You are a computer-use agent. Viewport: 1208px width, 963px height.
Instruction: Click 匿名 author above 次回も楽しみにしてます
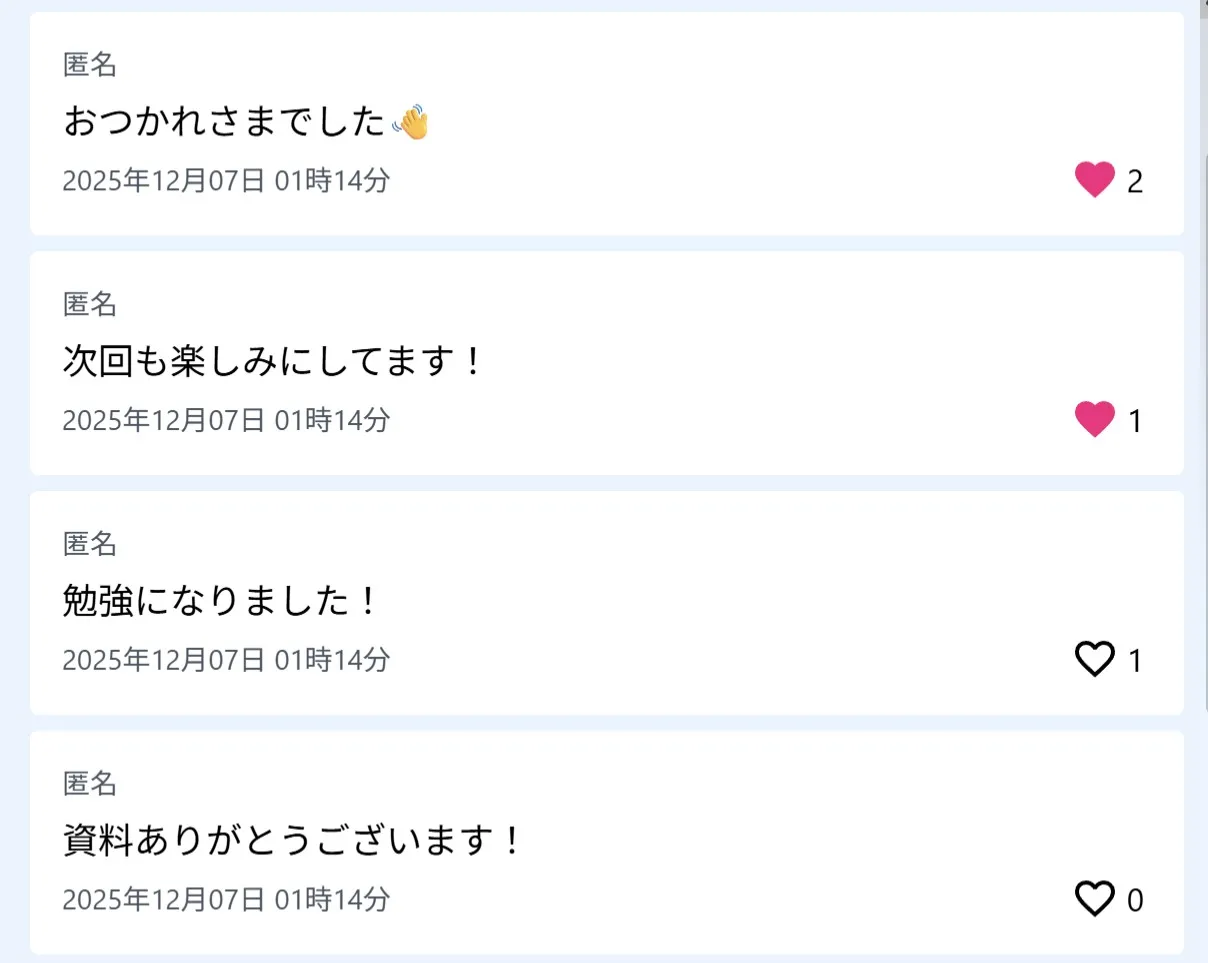[90, 304]
